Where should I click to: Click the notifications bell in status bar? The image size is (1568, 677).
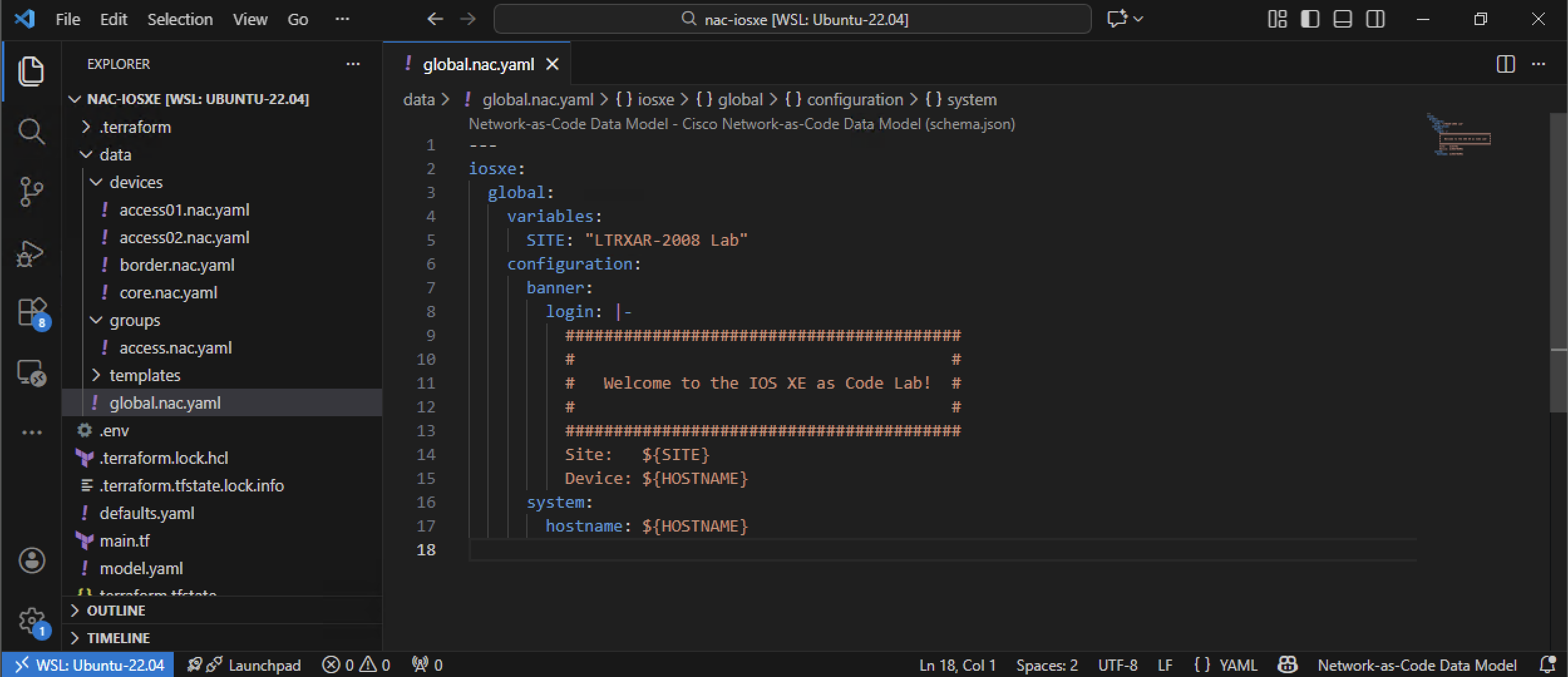pyautogui.click(x=1548, y=664)
